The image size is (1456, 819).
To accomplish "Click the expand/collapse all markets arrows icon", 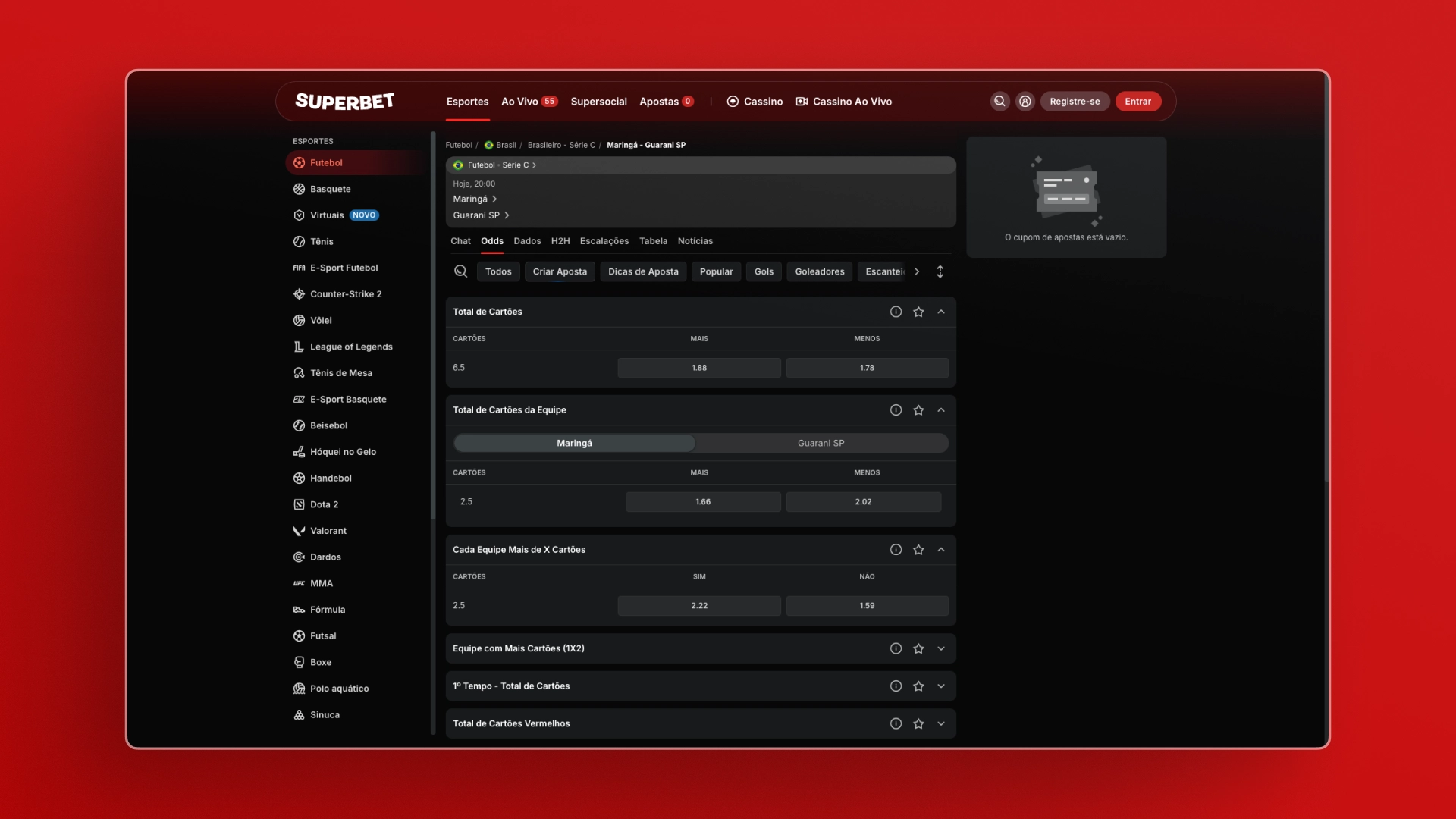I will point(940,271).
